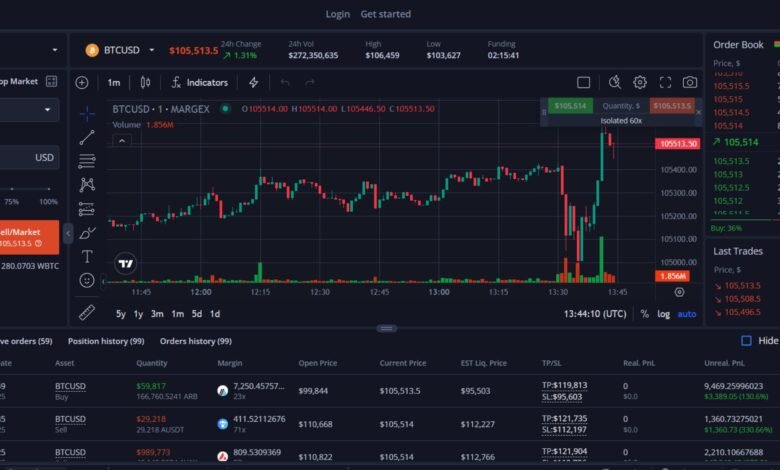Screen dimensions: 780x470
Task: Close the chart trading widget
Action: click(x=698, y=112)
